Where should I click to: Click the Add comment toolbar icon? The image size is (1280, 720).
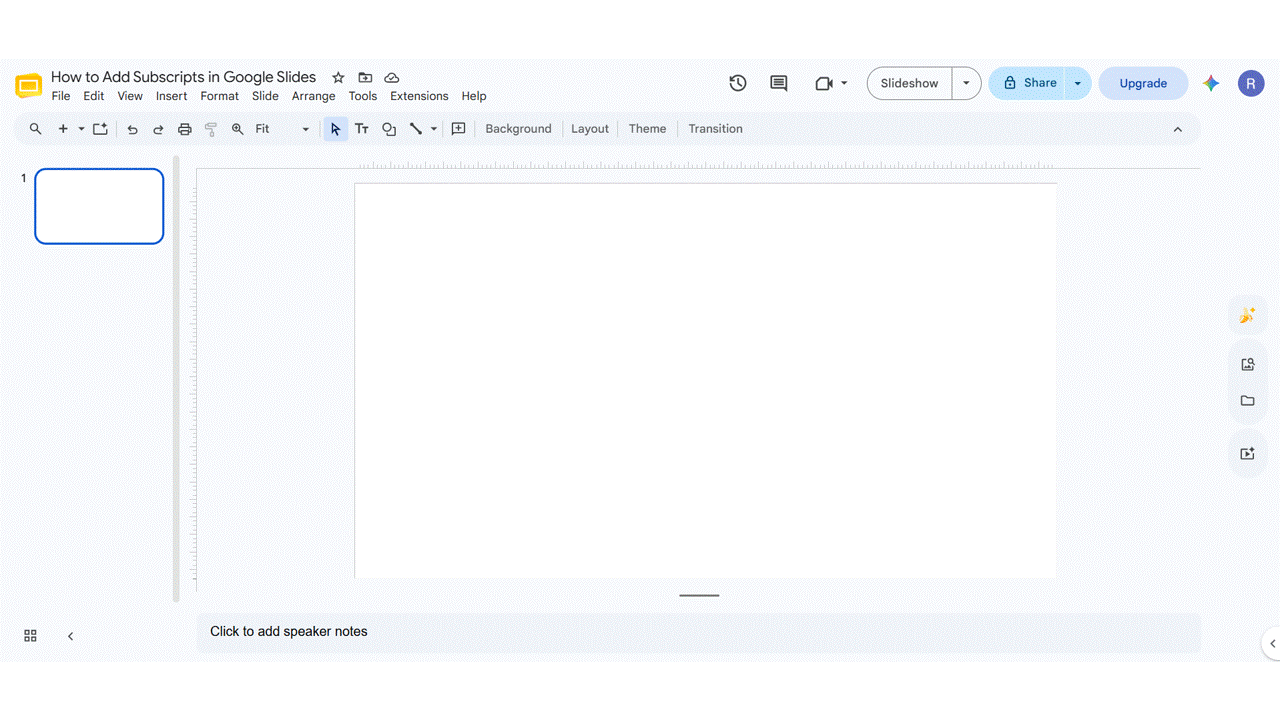tap(459, 129)
